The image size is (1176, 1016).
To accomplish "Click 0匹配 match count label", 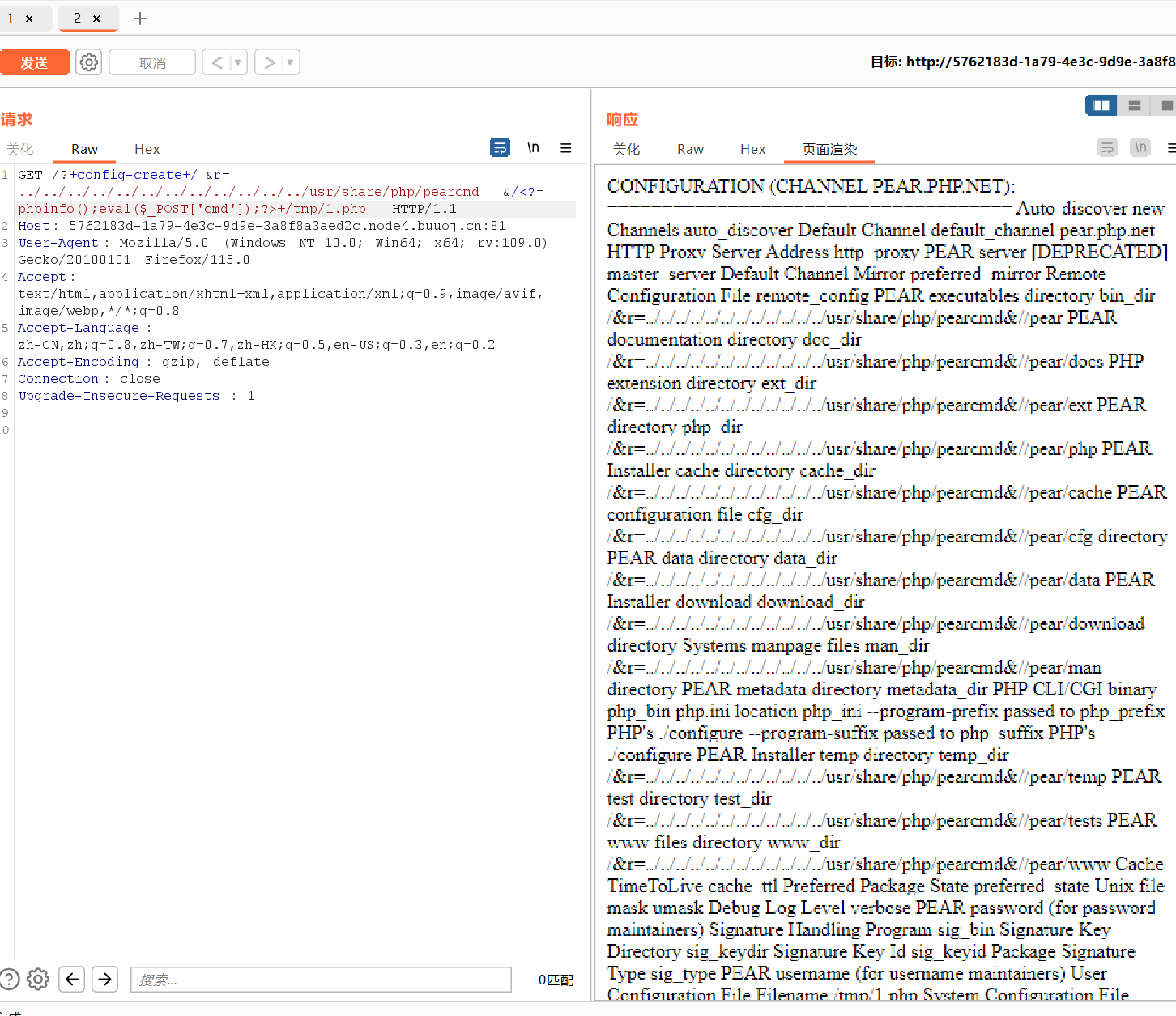I will coord(556,980).
